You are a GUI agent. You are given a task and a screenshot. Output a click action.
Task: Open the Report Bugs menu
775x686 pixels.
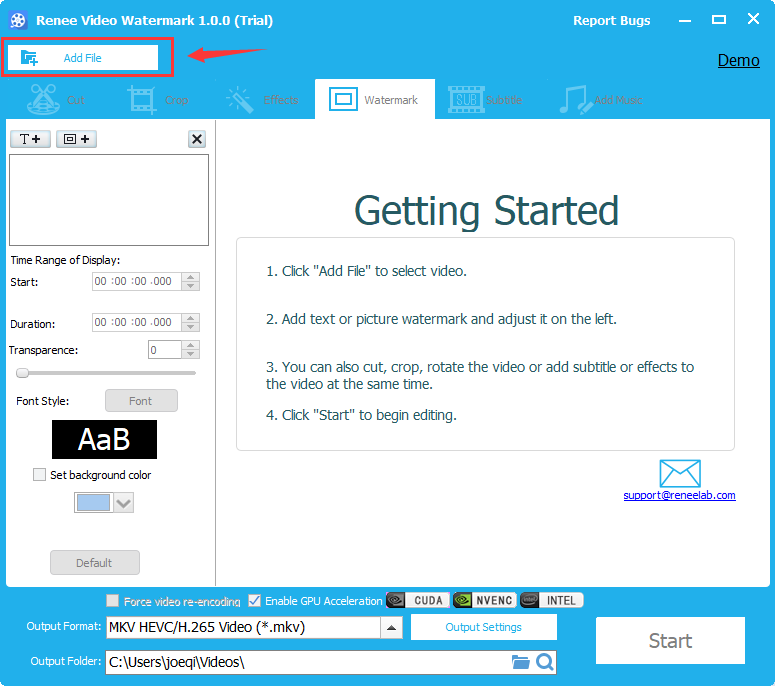[x=611, y=21]
